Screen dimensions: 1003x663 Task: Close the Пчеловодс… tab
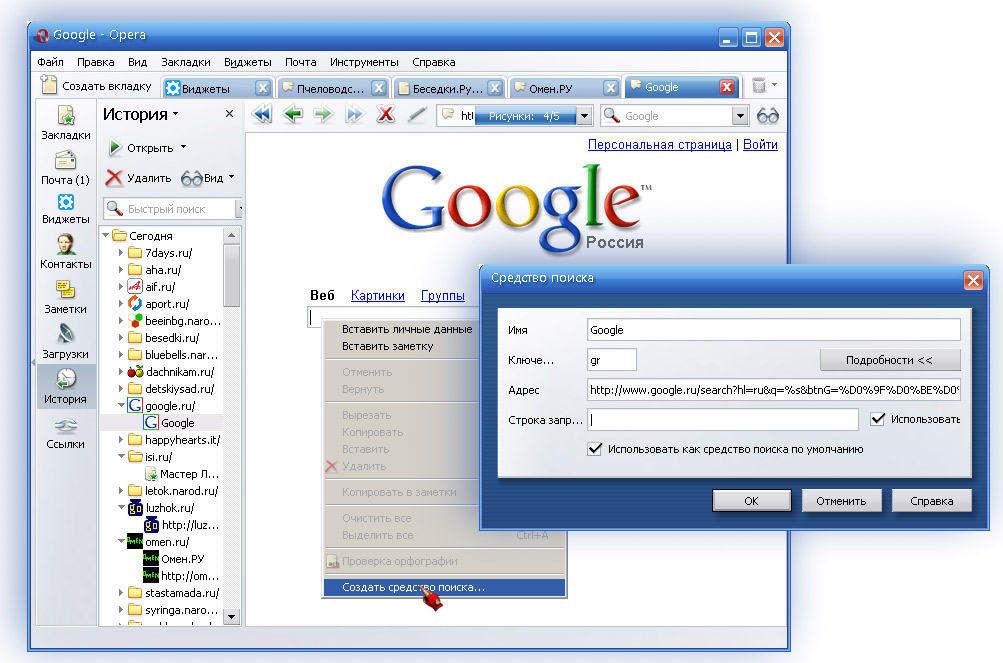click(379, 88)
